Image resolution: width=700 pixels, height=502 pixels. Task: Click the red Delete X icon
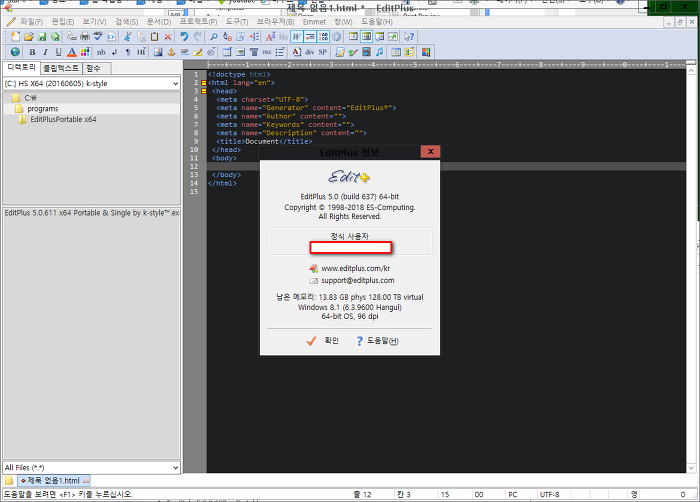169,37
